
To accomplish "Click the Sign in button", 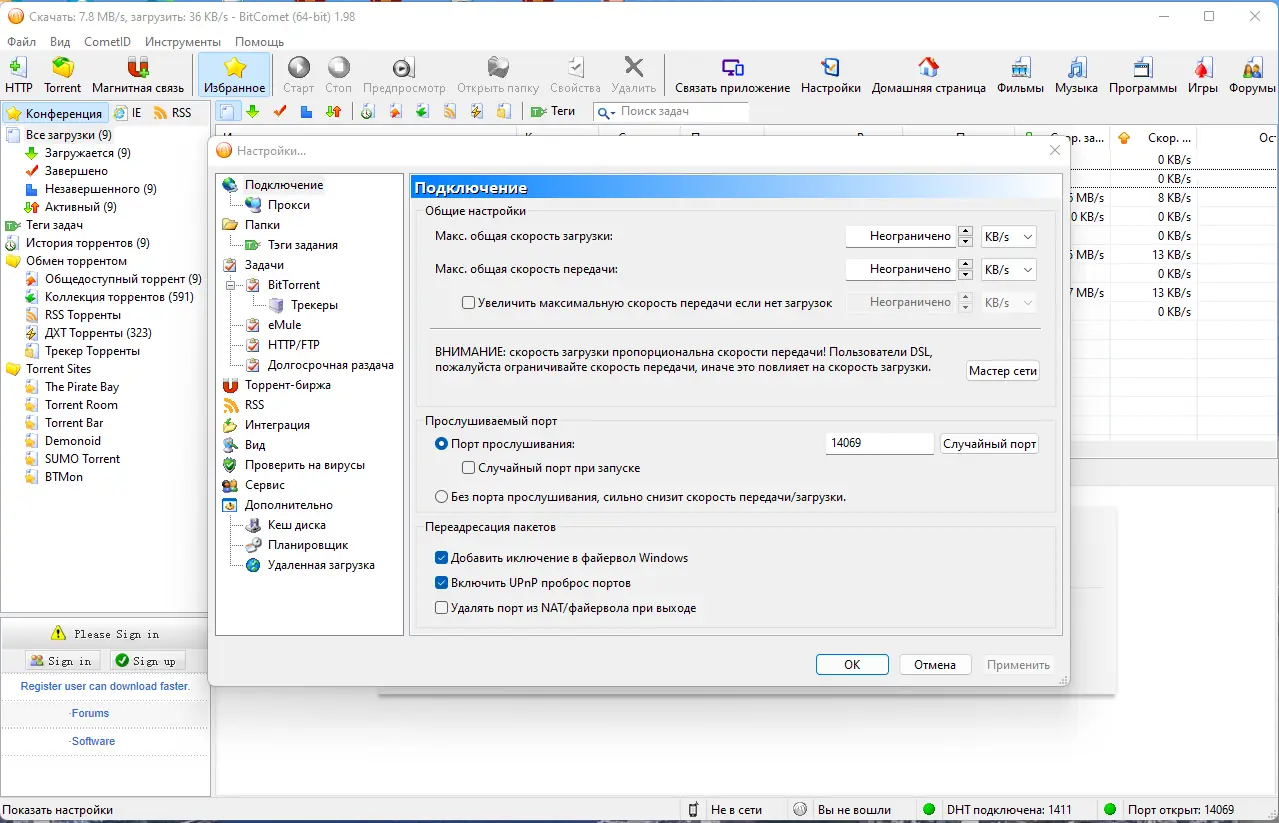I will (63, 661).
